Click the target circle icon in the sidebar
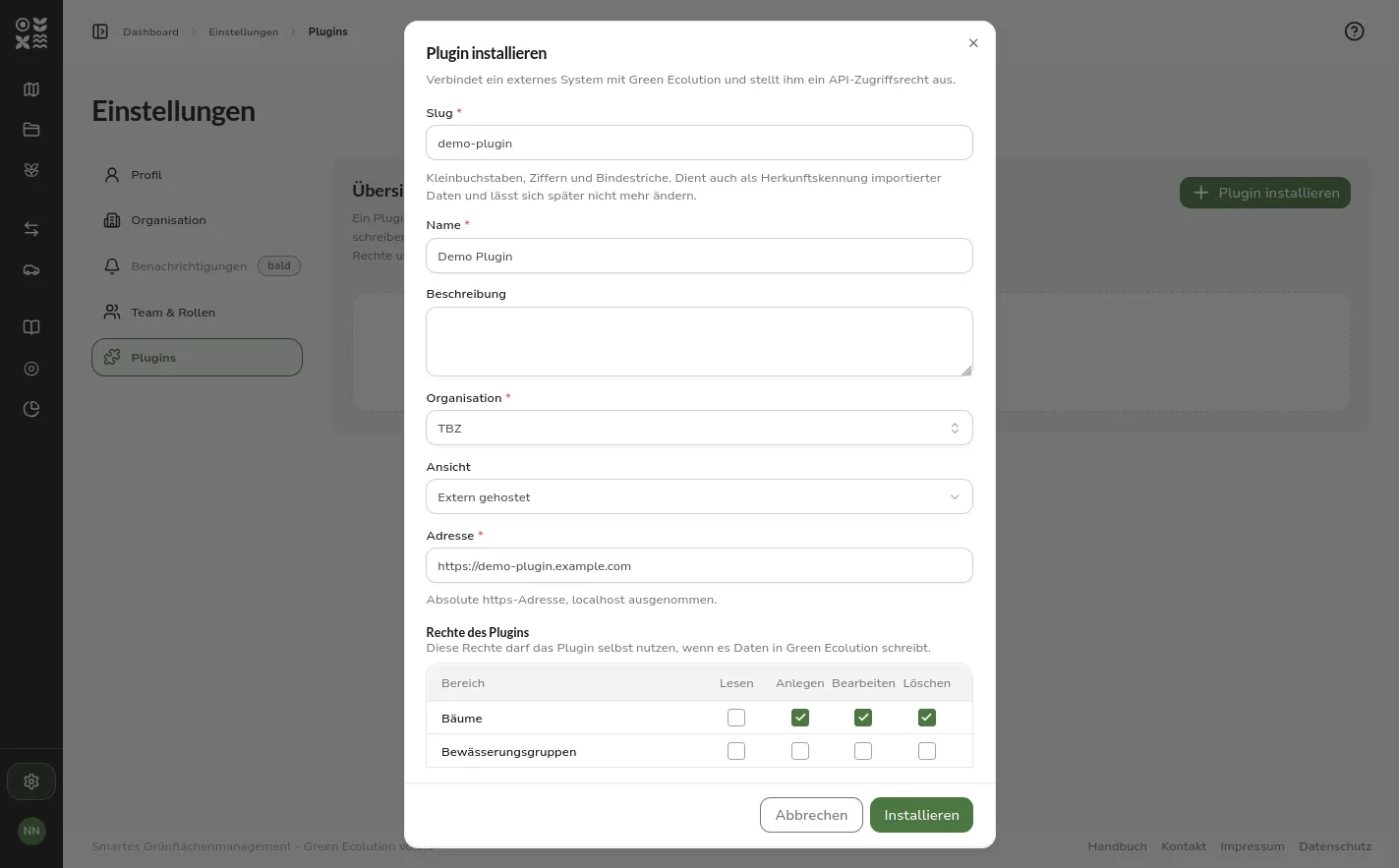Image resolution: width=1399 pixels, height=868 pixels. 31,369
